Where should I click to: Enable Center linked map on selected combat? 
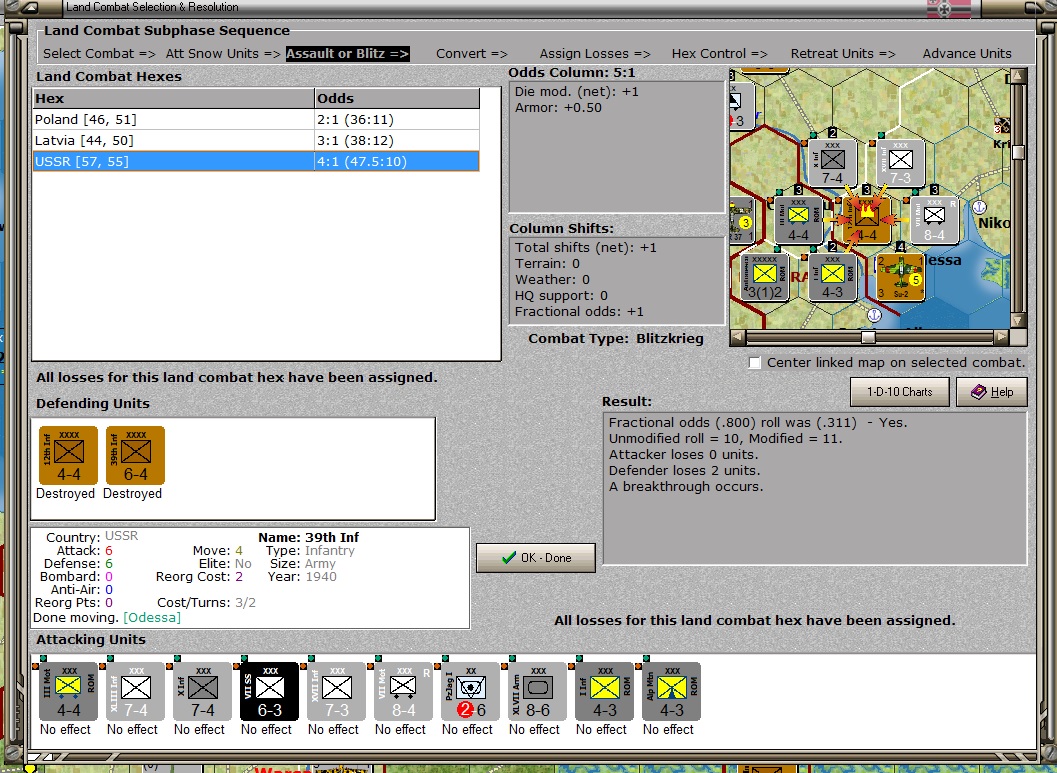(x=754, y=363)
